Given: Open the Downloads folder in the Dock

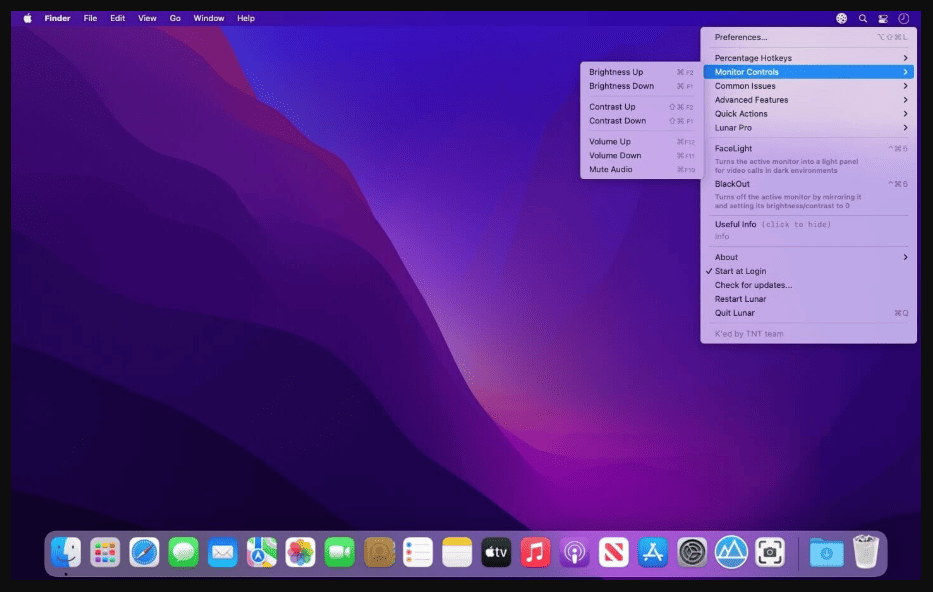Looking at the screenshot, I should 826,552.
